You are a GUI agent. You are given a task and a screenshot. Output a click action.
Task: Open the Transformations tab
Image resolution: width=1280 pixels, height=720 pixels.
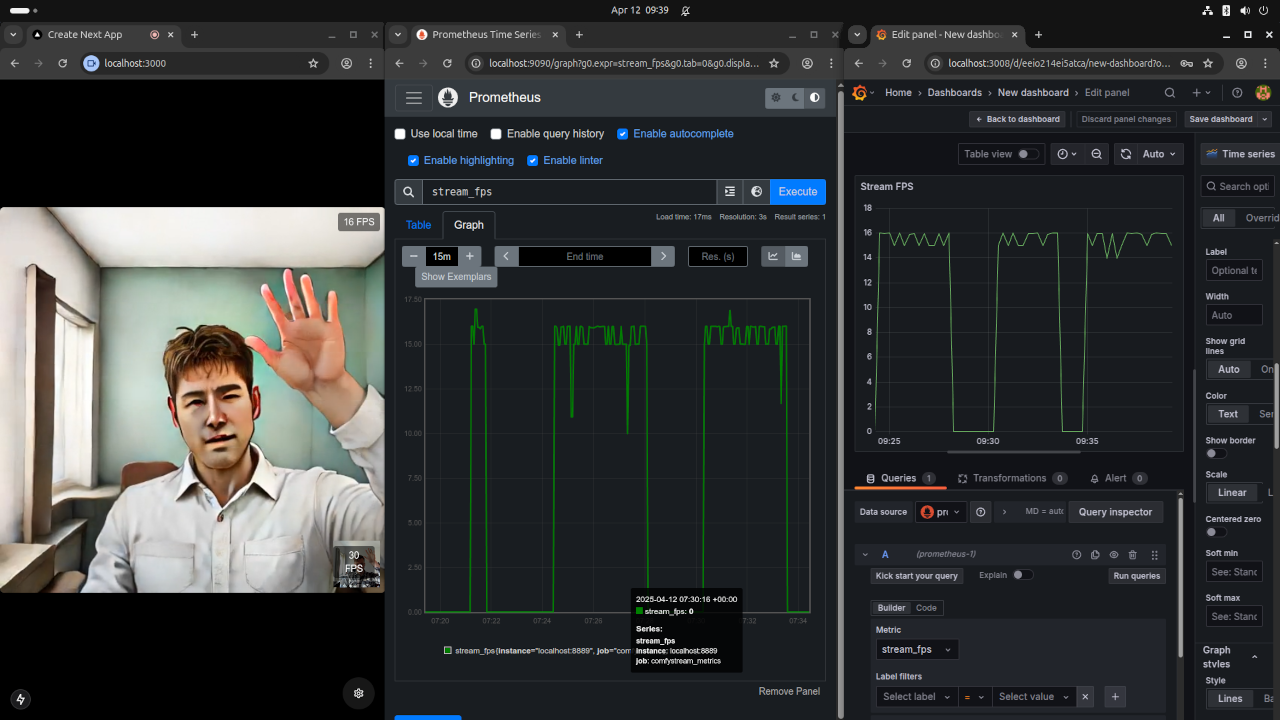point(1009,478)
